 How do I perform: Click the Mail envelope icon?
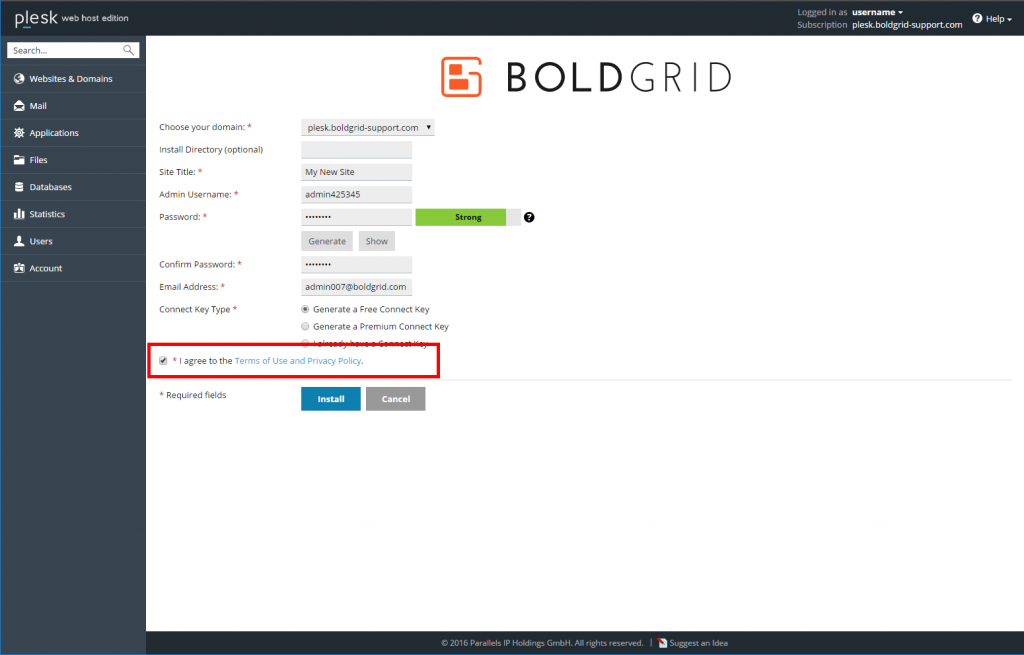pyautogui.click(x=19, y=106)
